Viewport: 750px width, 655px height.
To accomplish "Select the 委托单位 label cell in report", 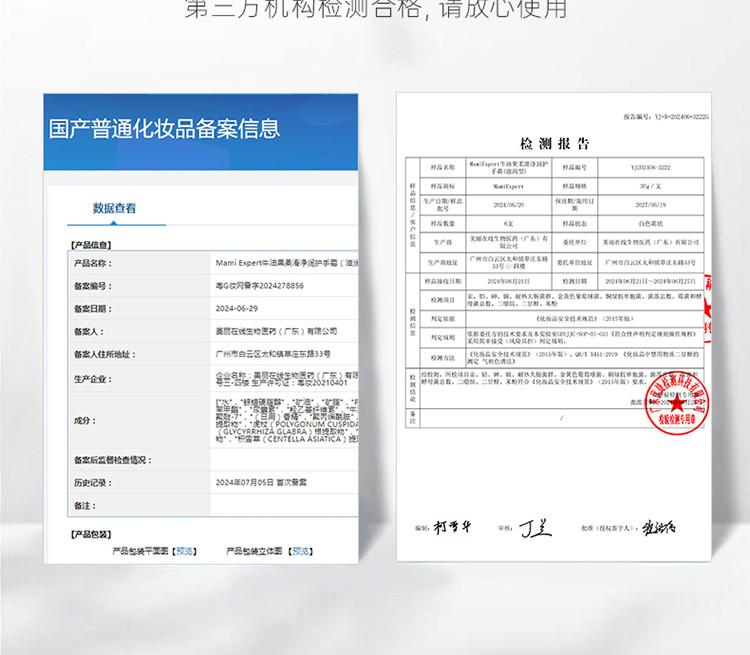I will 574,242.
